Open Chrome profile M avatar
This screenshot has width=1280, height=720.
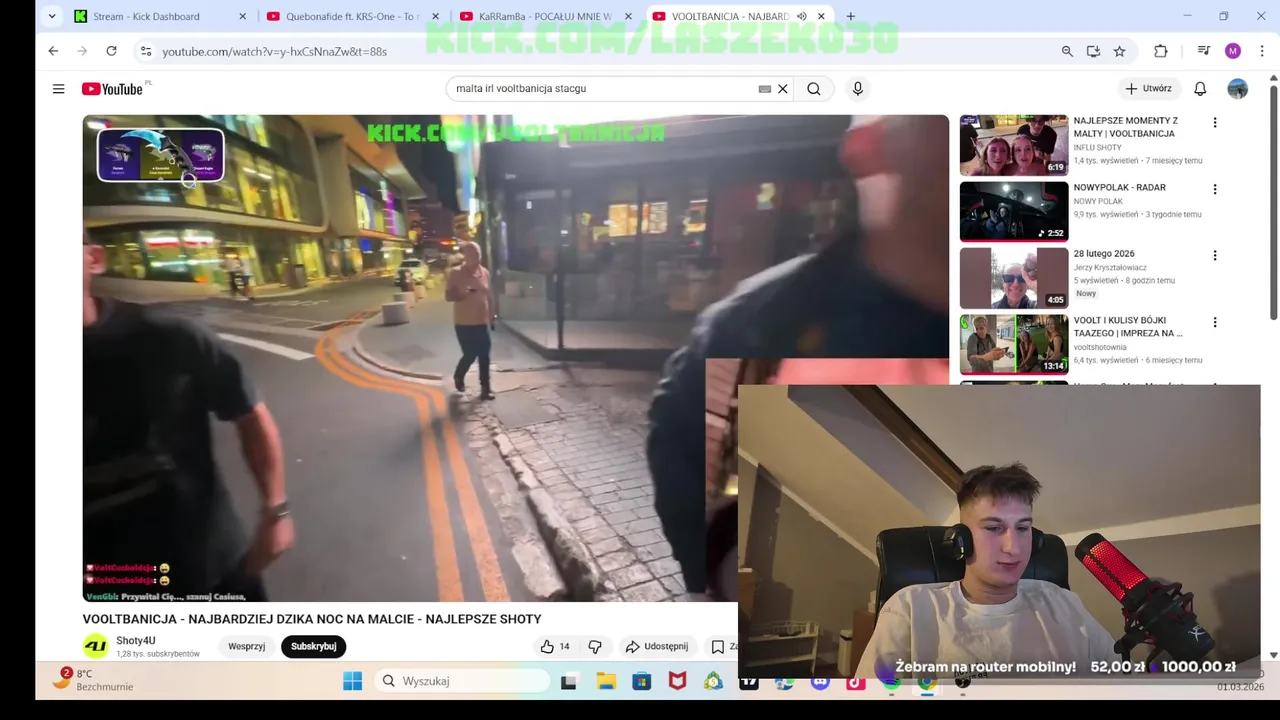pos(1233,51)
